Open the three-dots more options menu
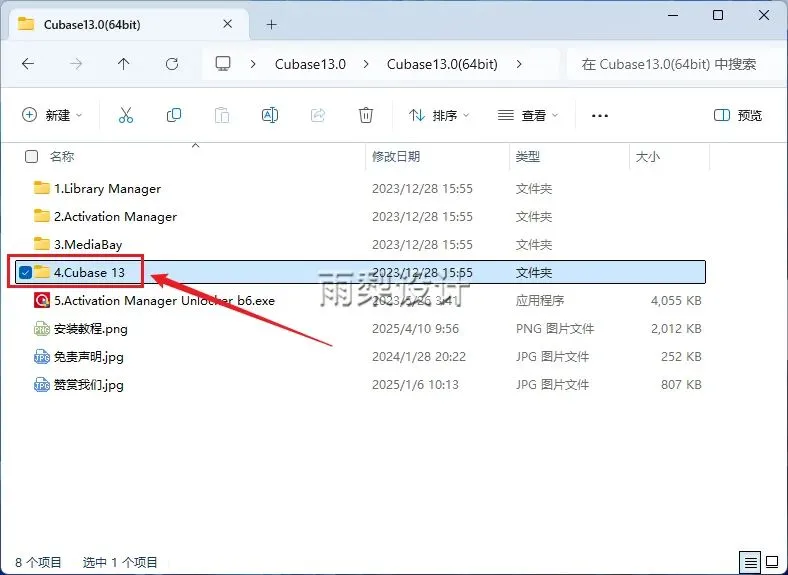 (x=600, y=116)
